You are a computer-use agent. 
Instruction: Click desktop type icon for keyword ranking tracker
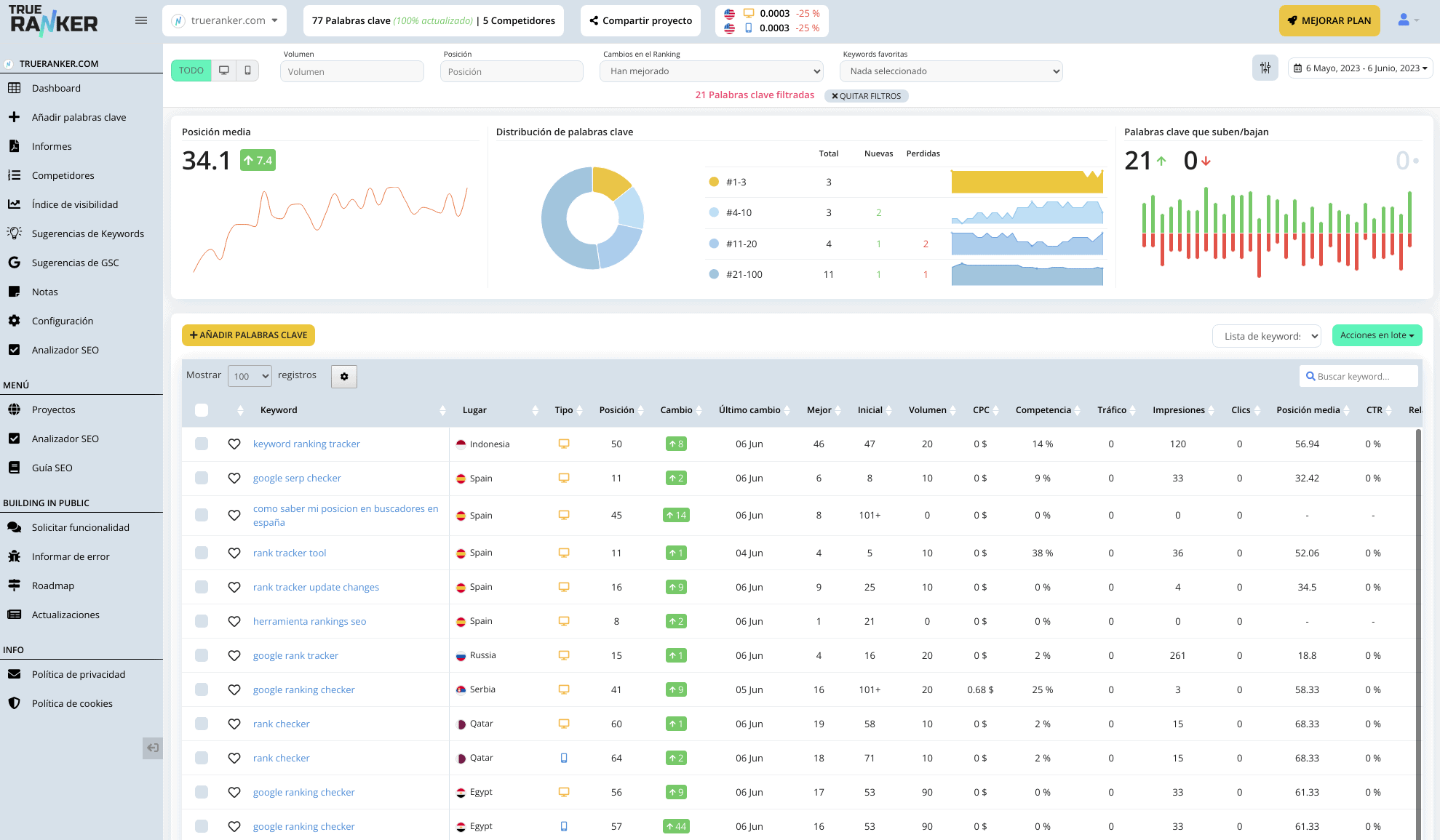click(564, 444)
